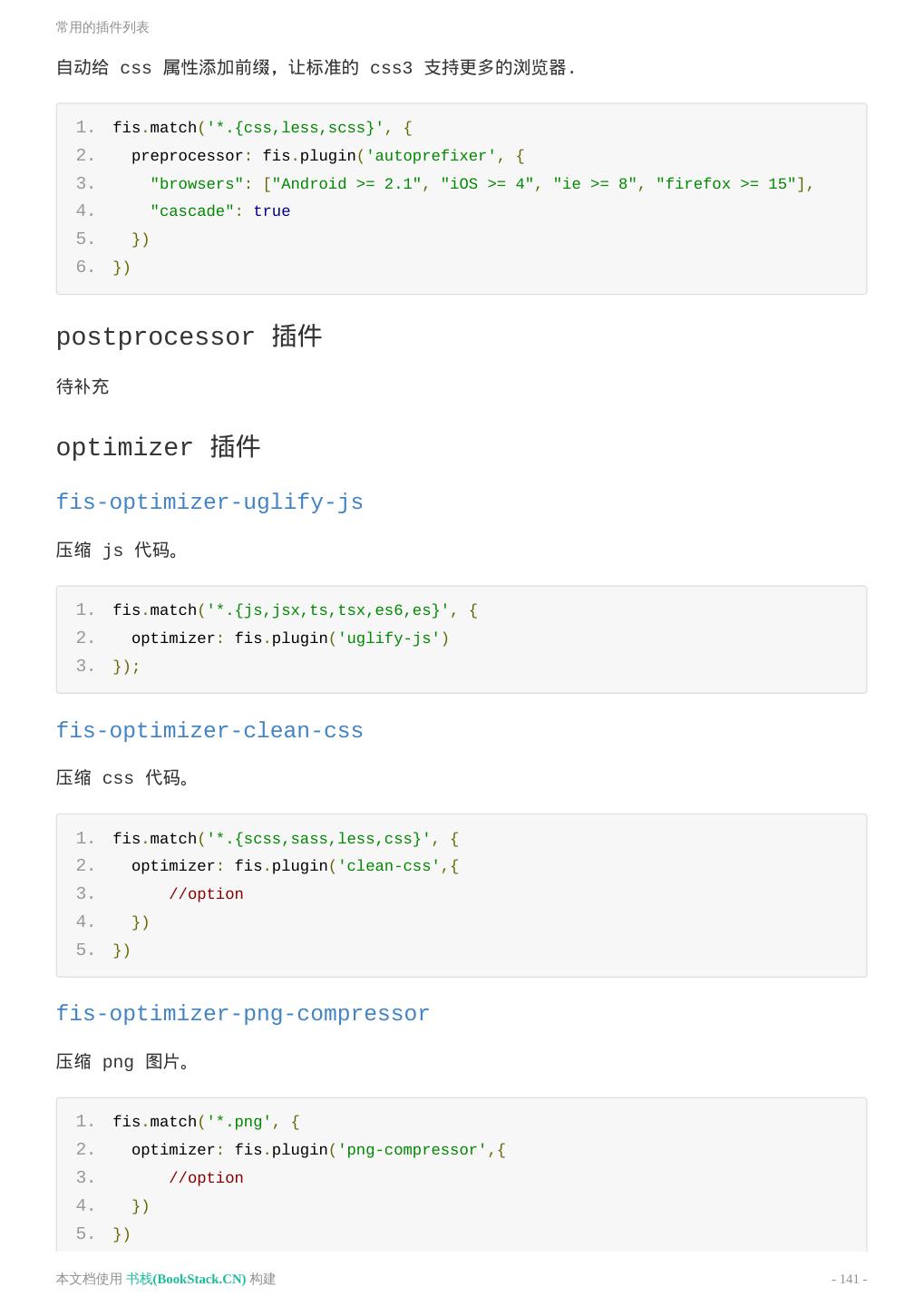Click the "firefox >= 15" string in browsers list
Screen dimensions: 924x1306
pos(725,184)
